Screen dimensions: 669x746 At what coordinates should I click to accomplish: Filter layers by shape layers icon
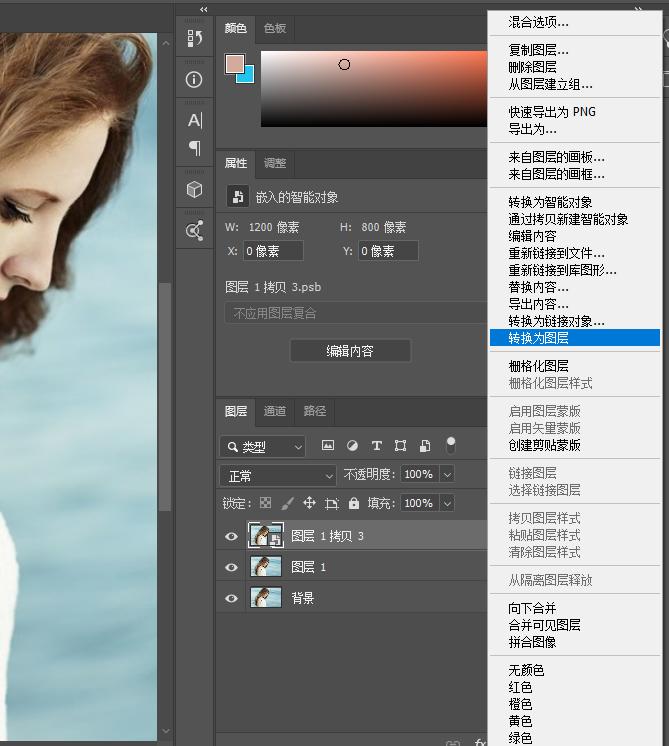400,446
